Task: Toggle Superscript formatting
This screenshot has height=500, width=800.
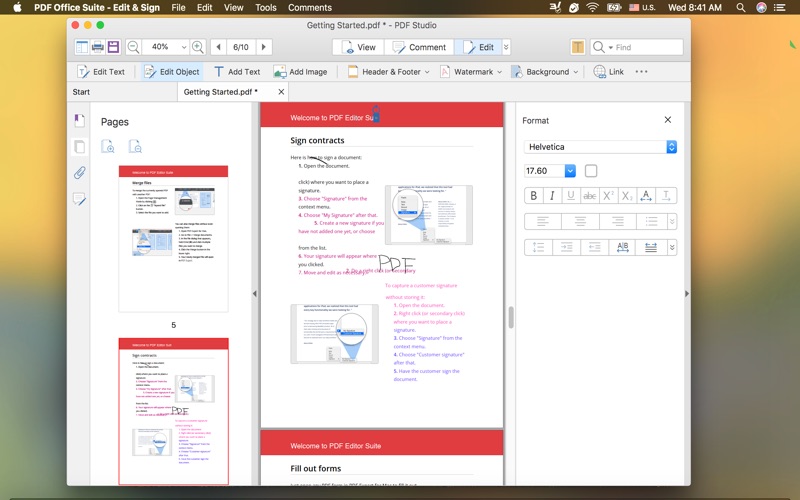Action: pos(608,196)
